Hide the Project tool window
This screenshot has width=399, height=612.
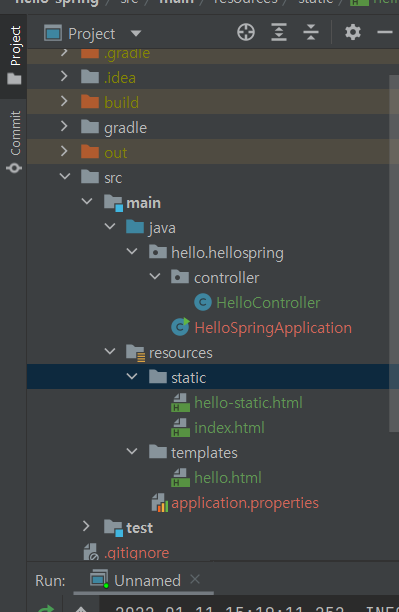[x=385, y=32]
